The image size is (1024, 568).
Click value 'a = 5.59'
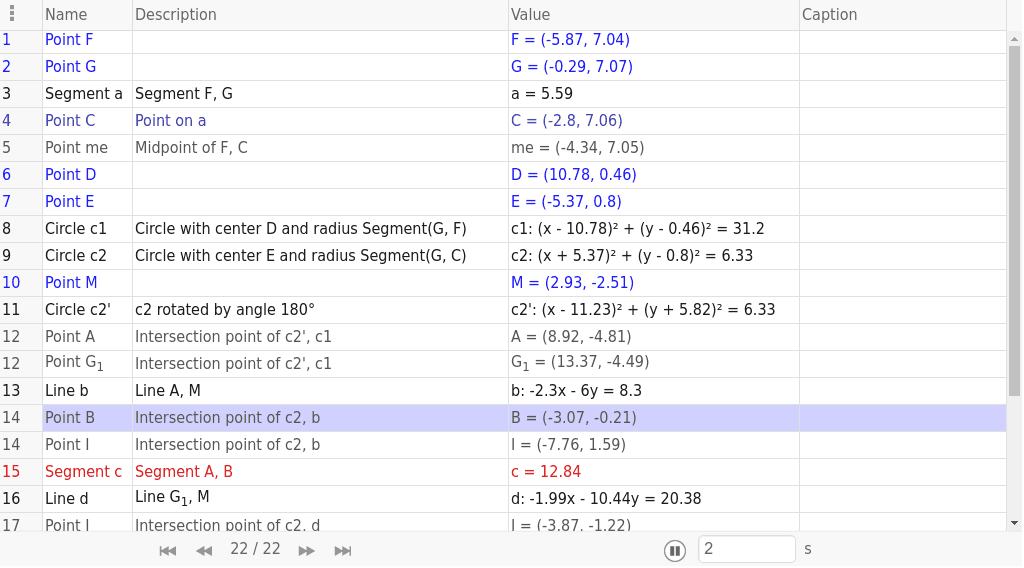pyautogui.click(x=541, y=94)
